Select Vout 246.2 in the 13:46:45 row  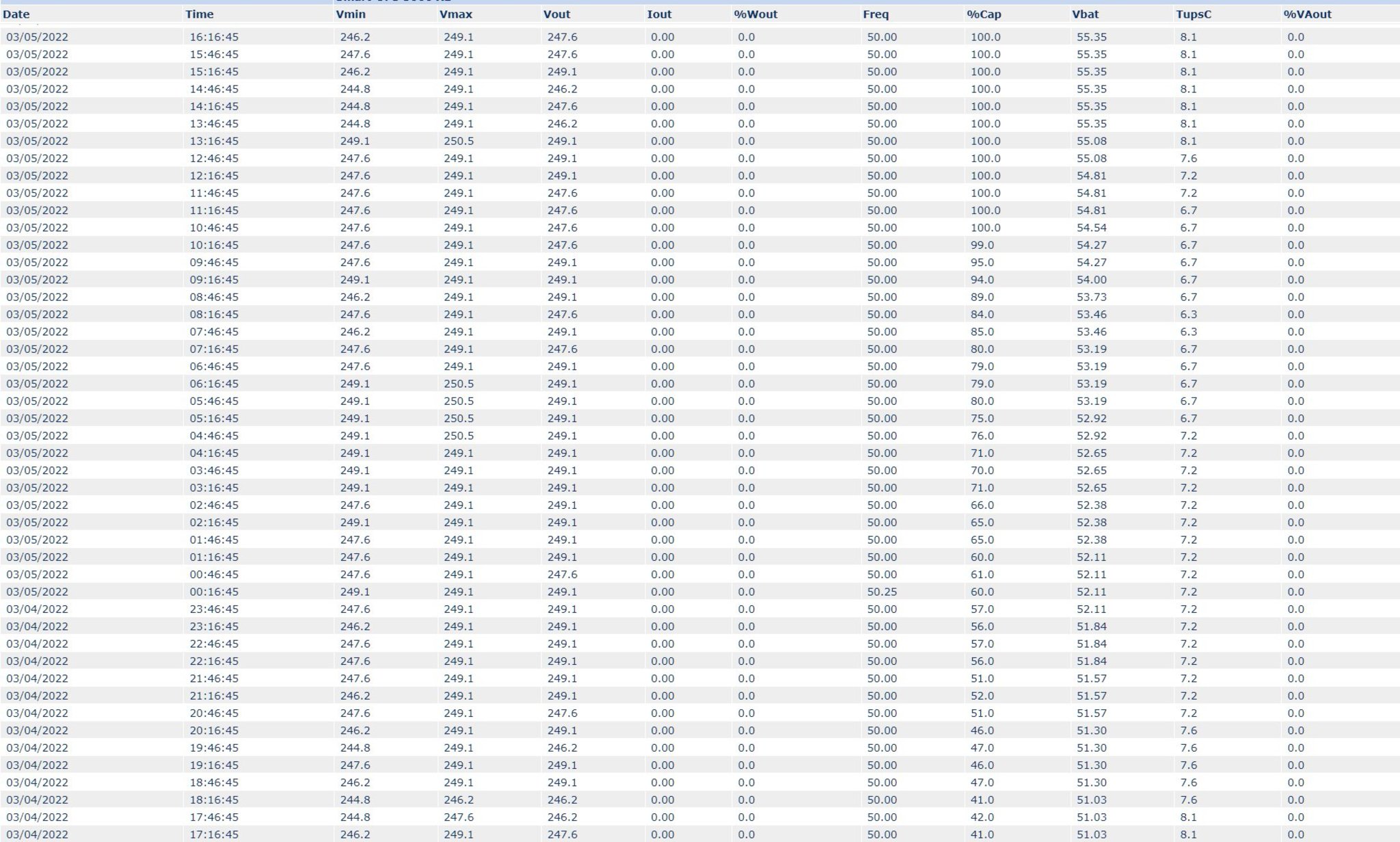click(563, 124)
